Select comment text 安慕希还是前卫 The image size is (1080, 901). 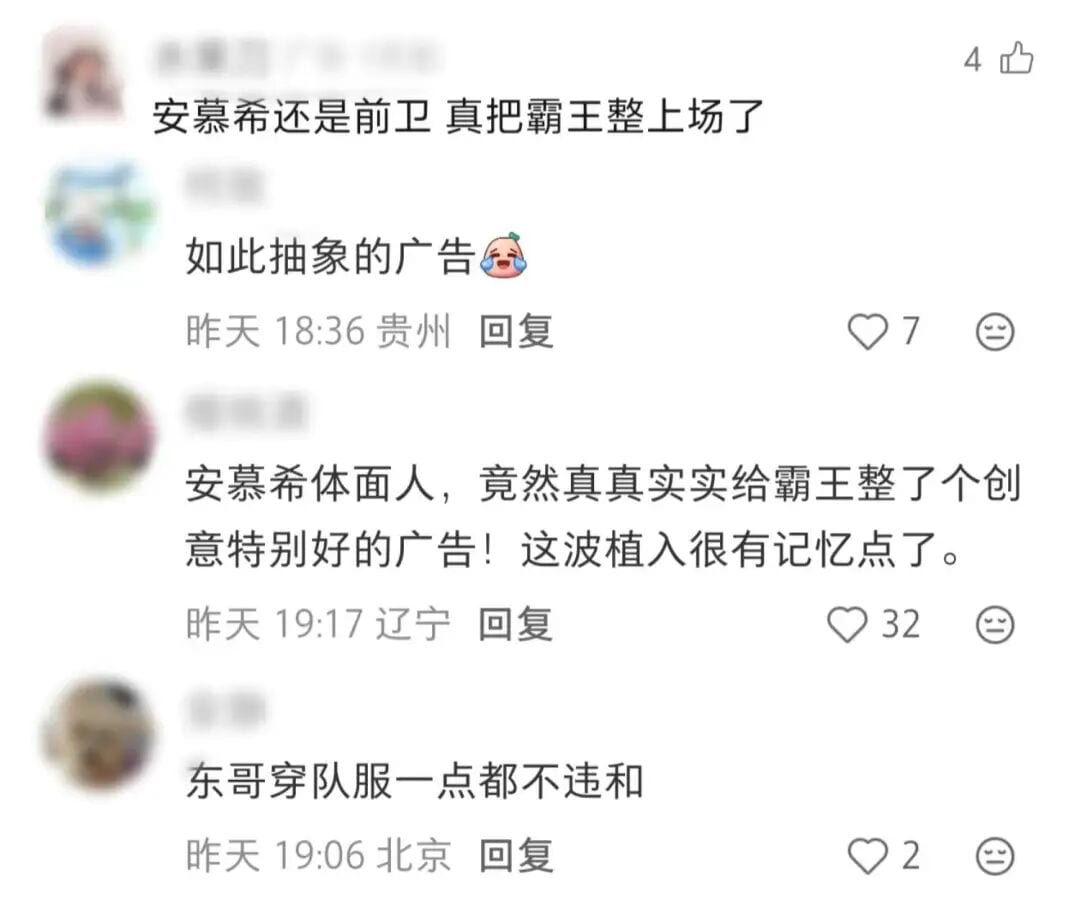click(x=291, y=116)
